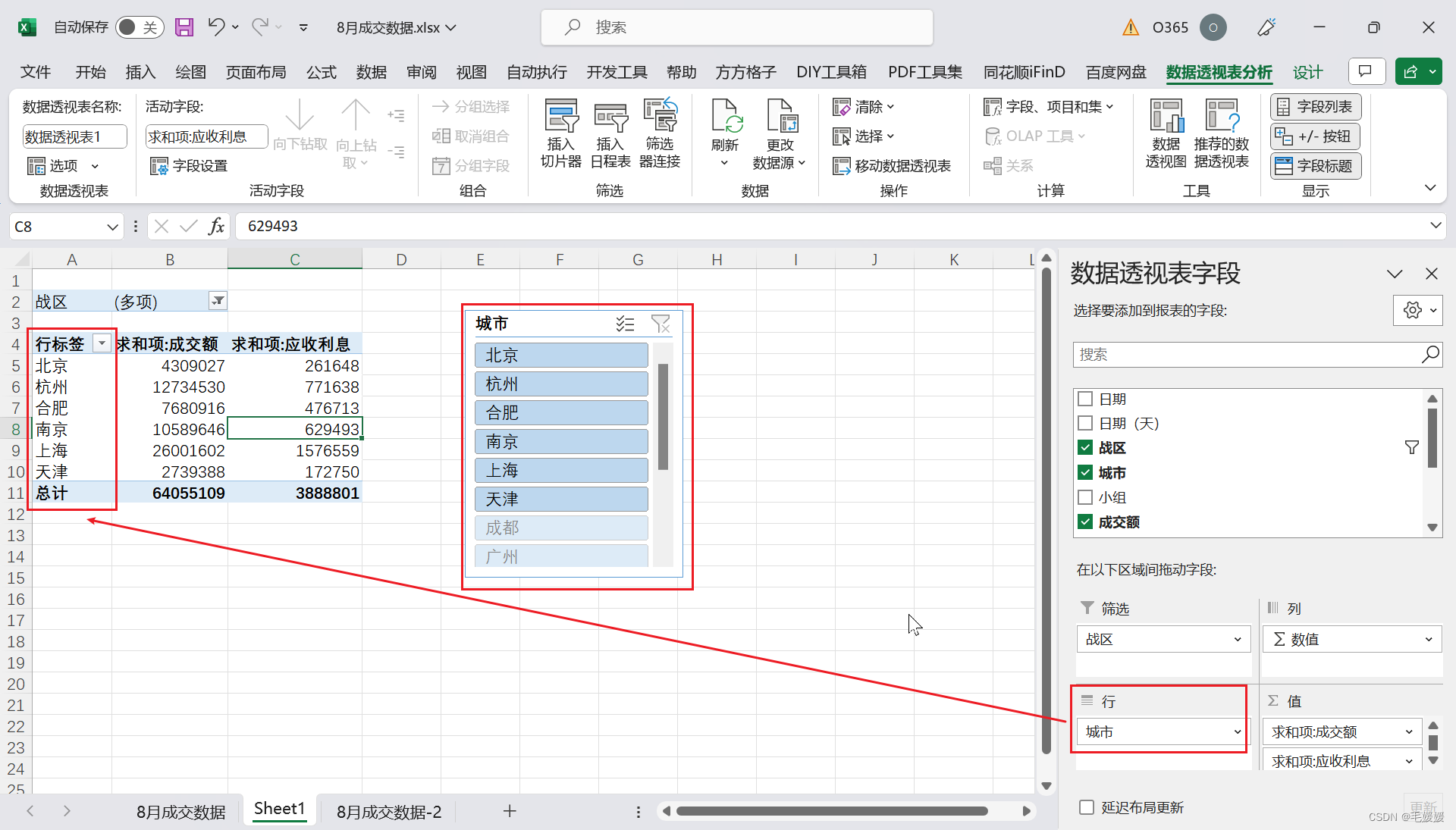Screen dimensions: 1456x830
Task: Uncheck the 战区 field checkbox
Action: (x=1085, y=447)
